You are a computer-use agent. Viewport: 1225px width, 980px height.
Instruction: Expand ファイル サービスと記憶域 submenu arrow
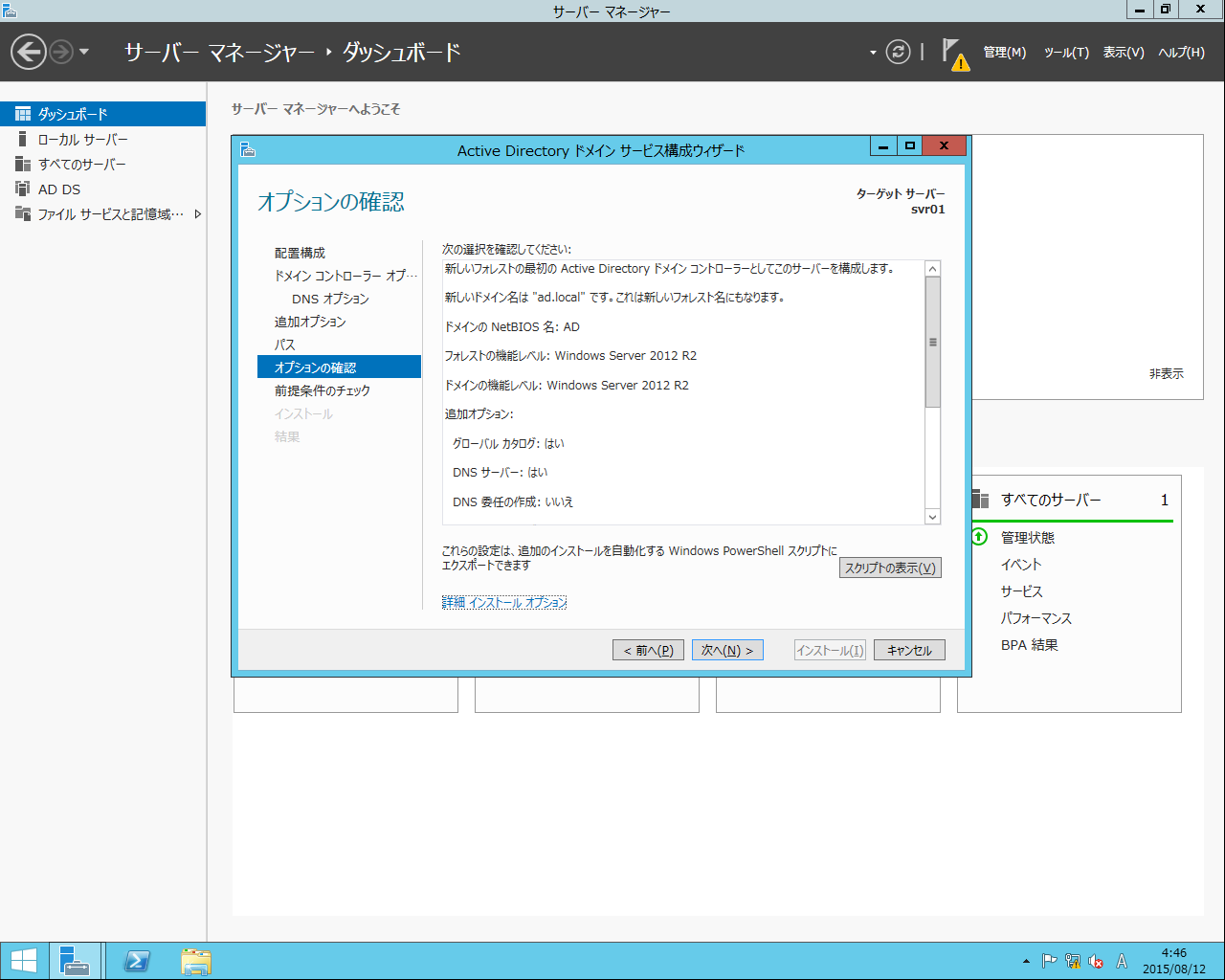pos(198,214)
